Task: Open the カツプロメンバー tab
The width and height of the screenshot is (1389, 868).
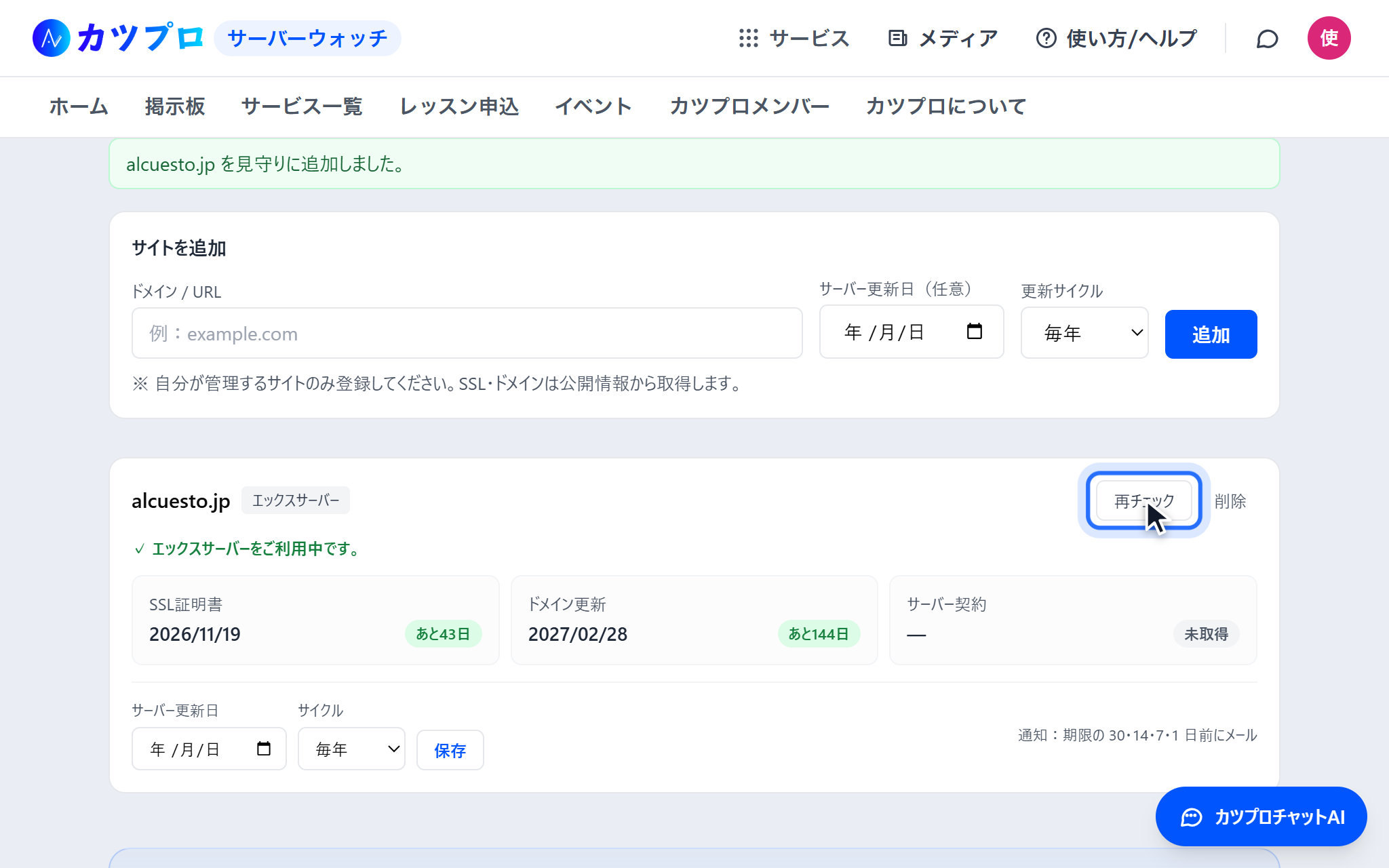Action: click(749, 106)
